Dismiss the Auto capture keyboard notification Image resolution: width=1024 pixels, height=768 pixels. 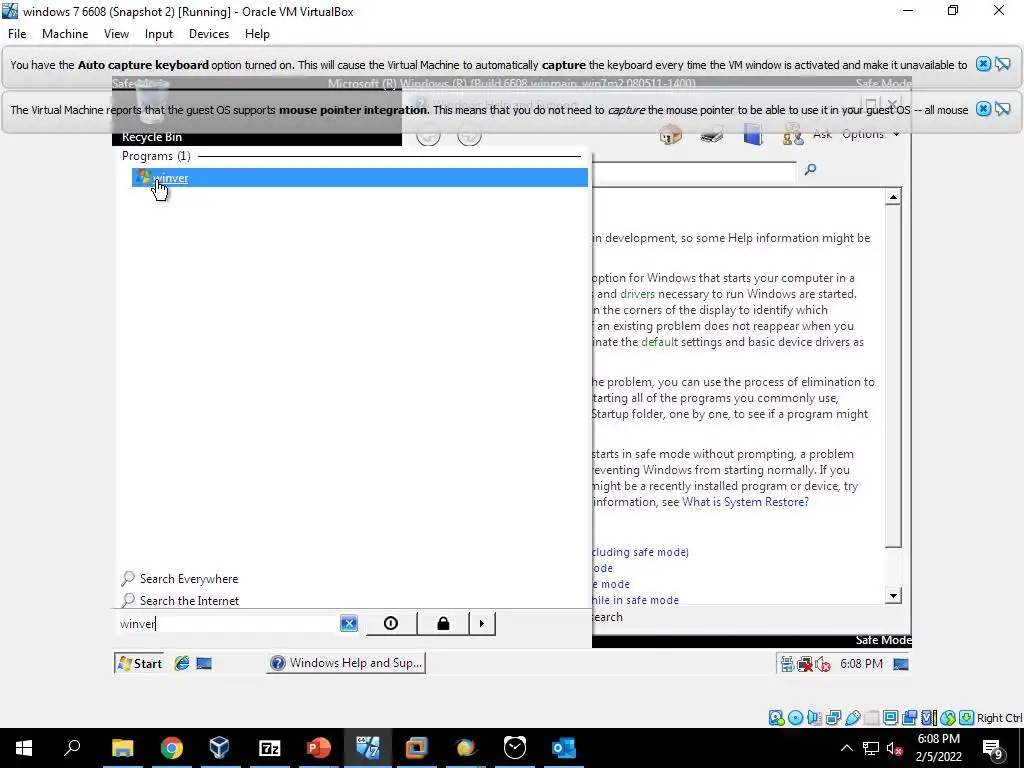[983, 64]
